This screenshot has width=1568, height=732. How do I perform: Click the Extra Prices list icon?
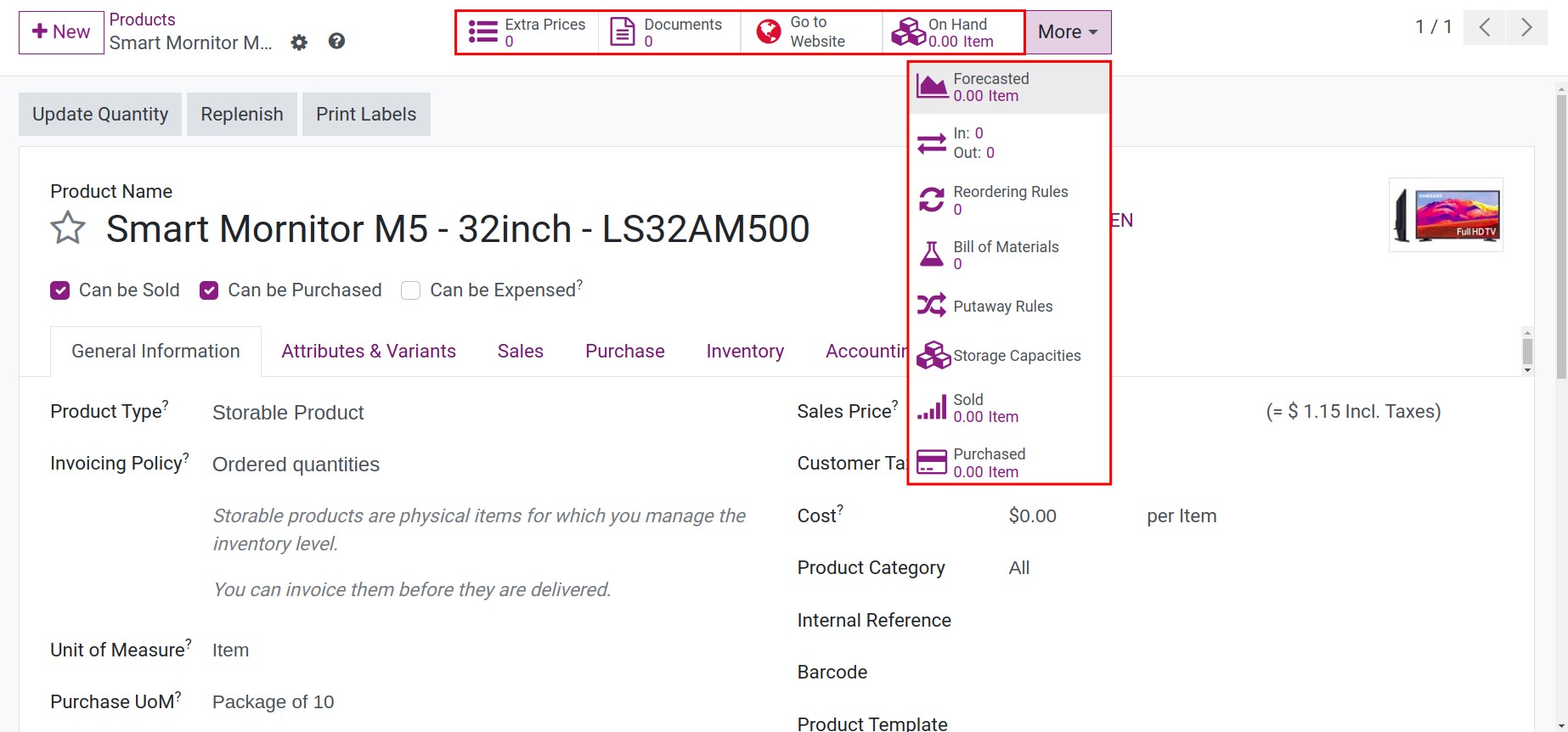click(482, 32)
